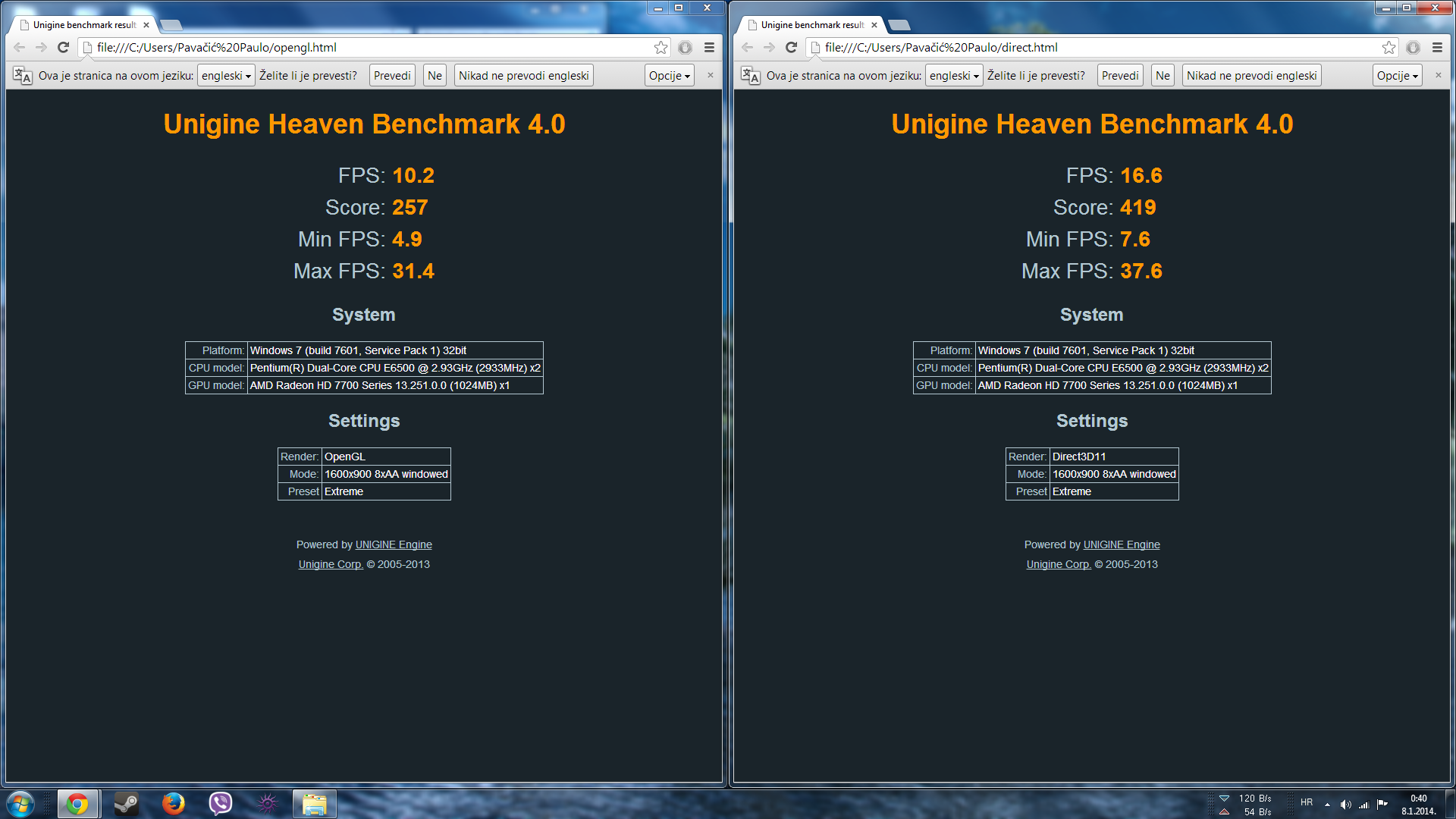Image resolution: width=1456 pixels, height=819 pixels.
Task: Open the purple spiky taskbar application
Action: tap(267, 804)
